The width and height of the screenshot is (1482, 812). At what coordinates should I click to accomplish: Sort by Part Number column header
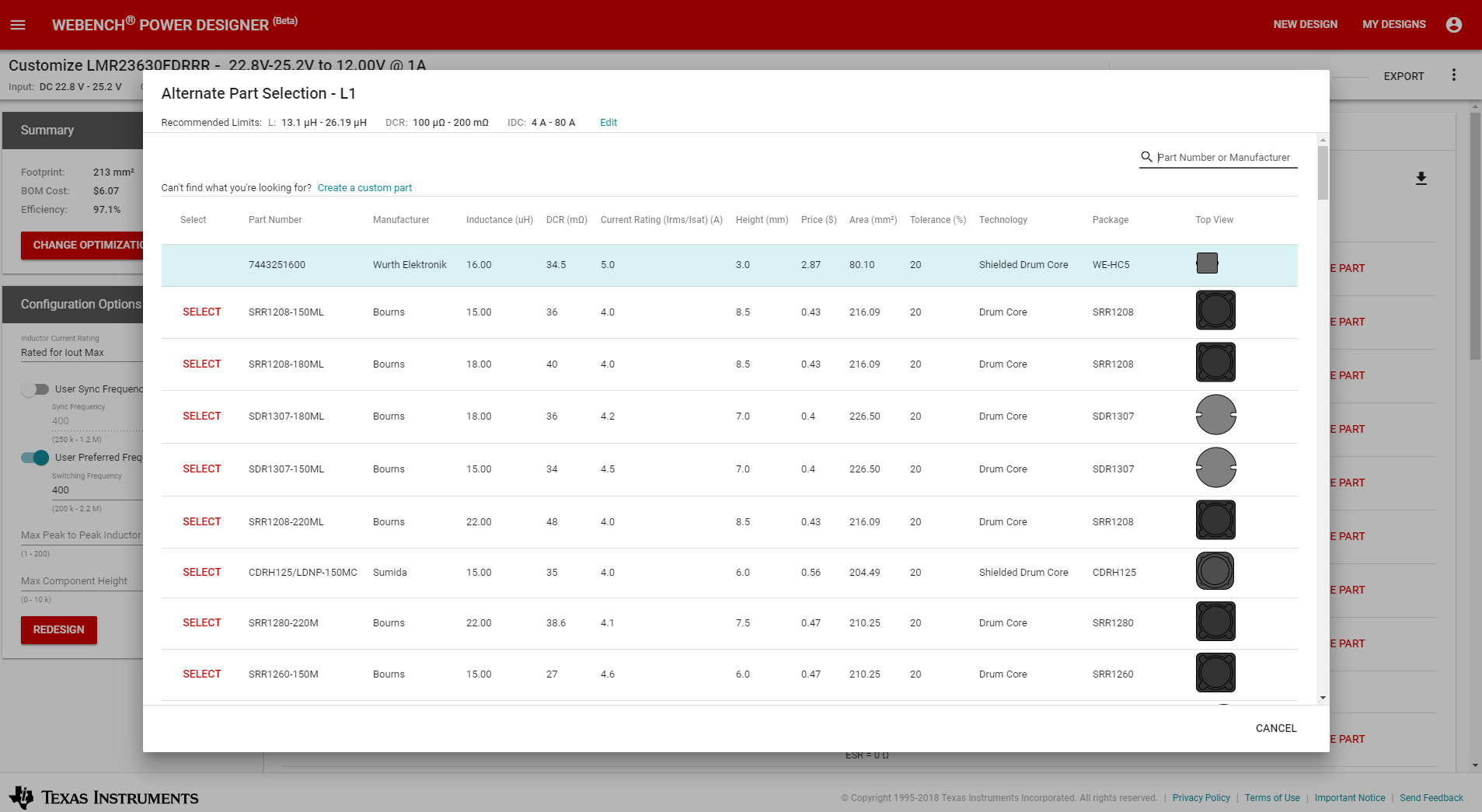[275, 220]
